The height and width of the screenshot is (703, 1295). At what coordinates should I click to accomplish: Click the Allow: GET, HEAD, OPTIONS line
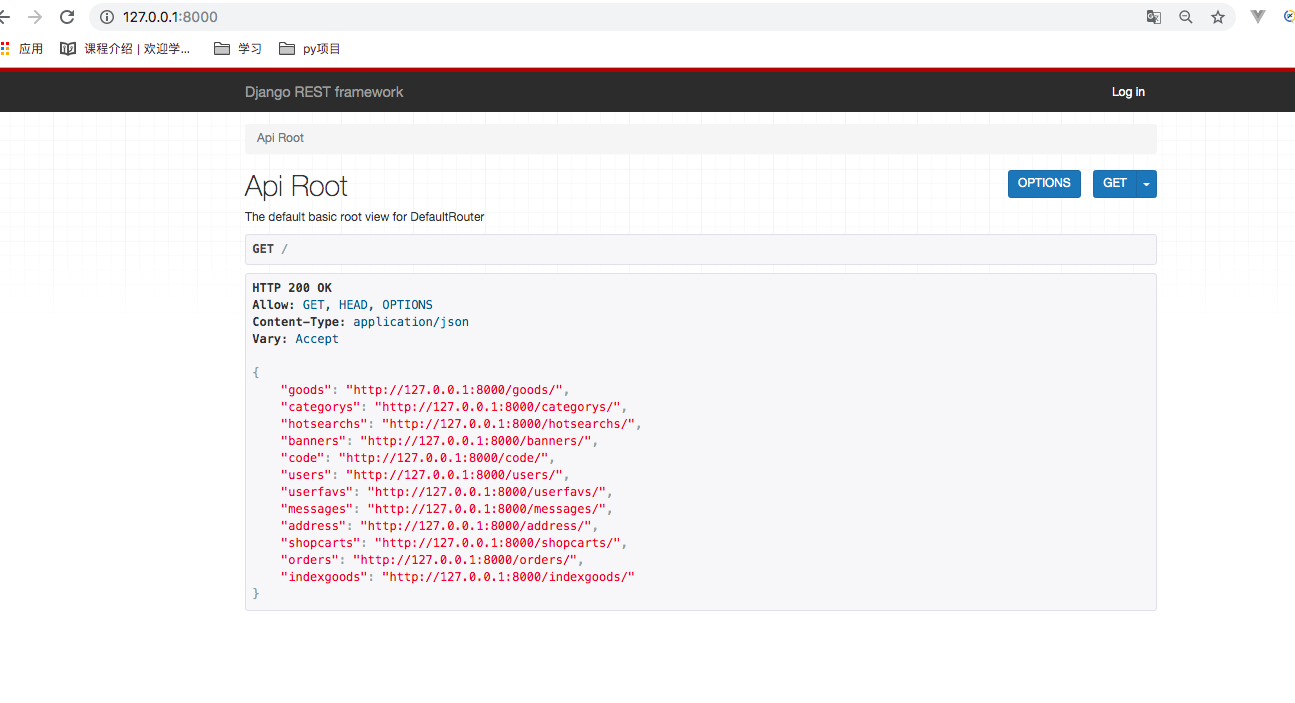[x=342, y=305]
